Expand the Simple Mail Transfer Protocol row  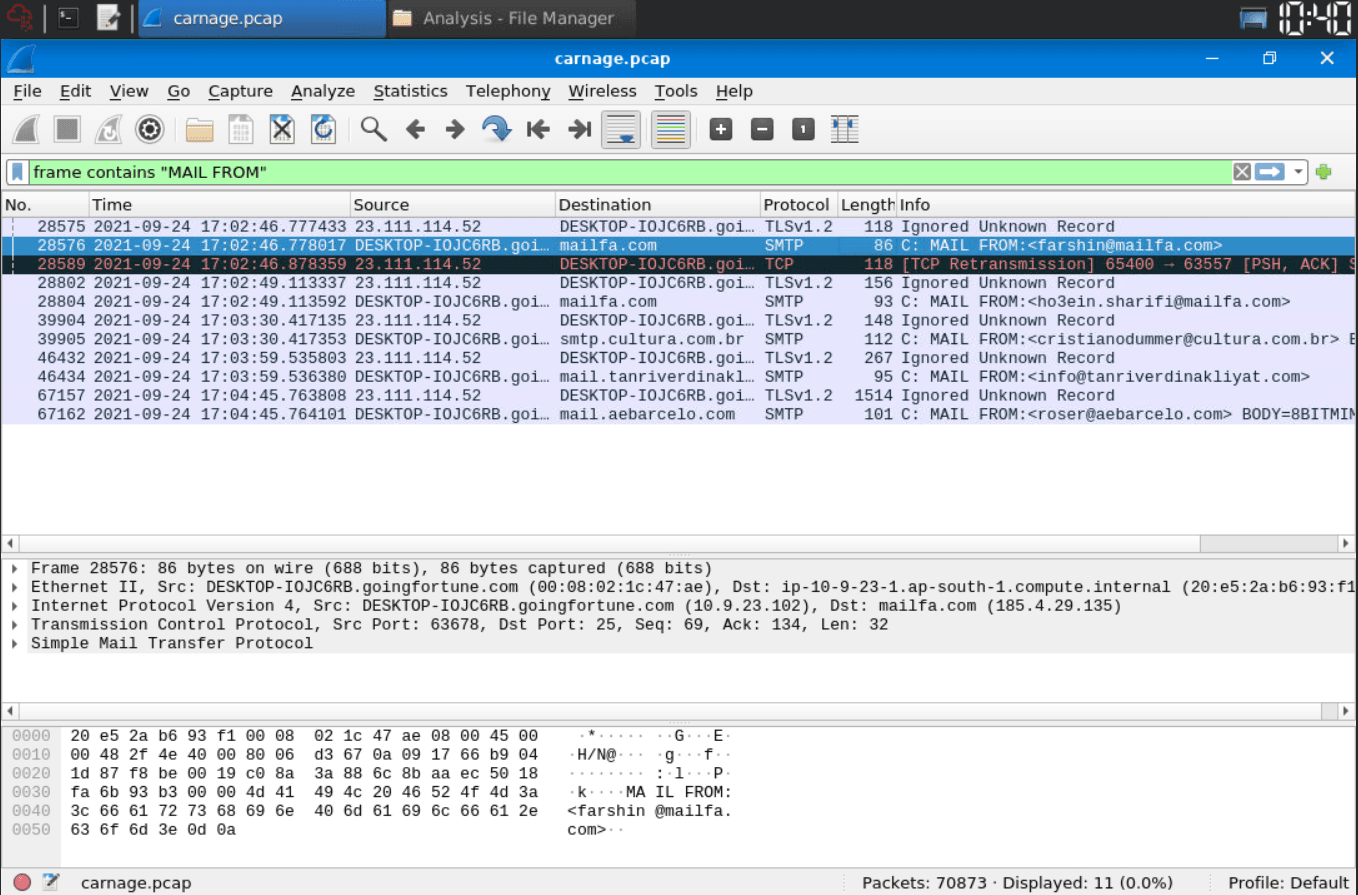pyautogui.click(x=15, y=644)
